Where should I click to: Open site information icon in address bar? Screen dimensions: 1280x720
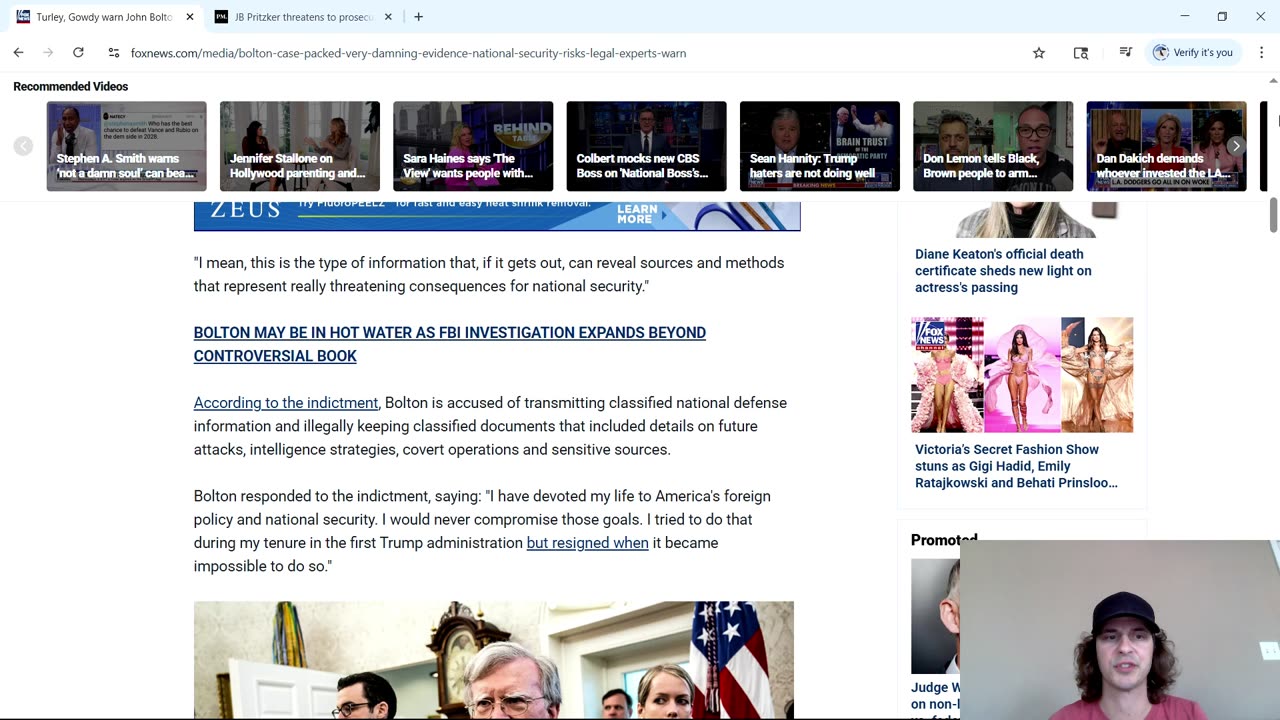(x=113, y=53)
